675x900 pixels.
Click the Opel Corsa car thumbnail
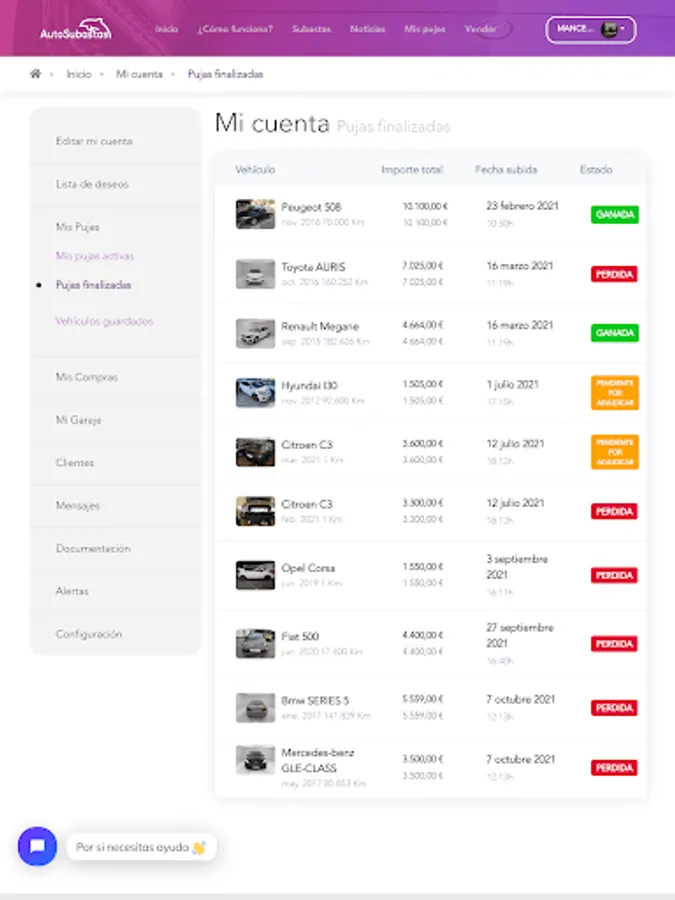coord(255,575)
